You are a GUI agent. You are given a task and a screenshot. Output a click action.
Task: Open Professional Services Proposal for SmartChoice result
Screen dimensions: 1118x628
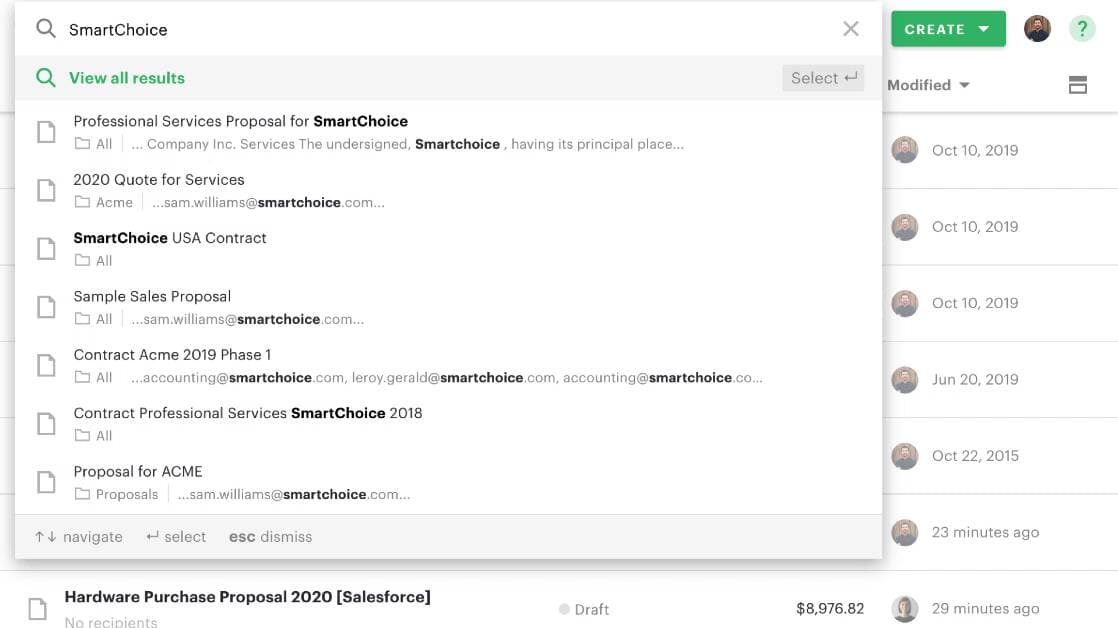(x=448, y=132)
